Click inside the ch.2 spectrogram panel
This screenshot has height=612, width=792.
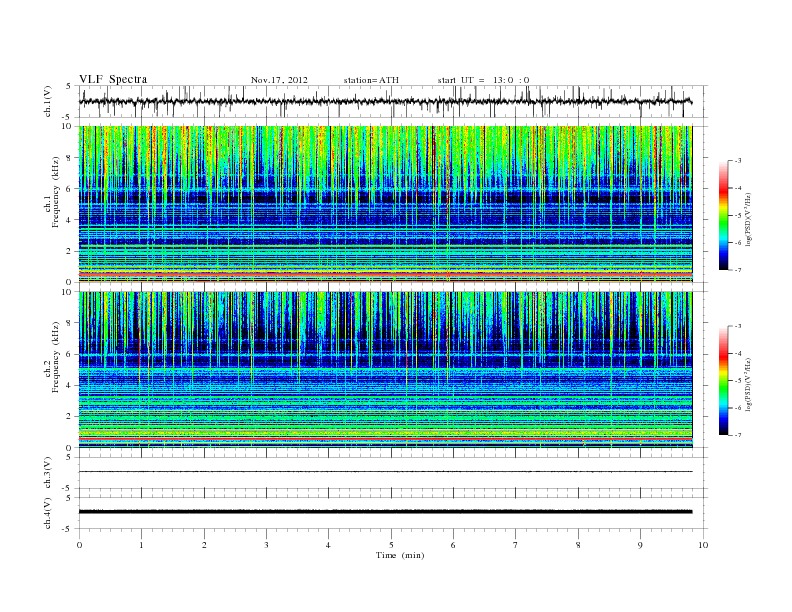point(385,369)
